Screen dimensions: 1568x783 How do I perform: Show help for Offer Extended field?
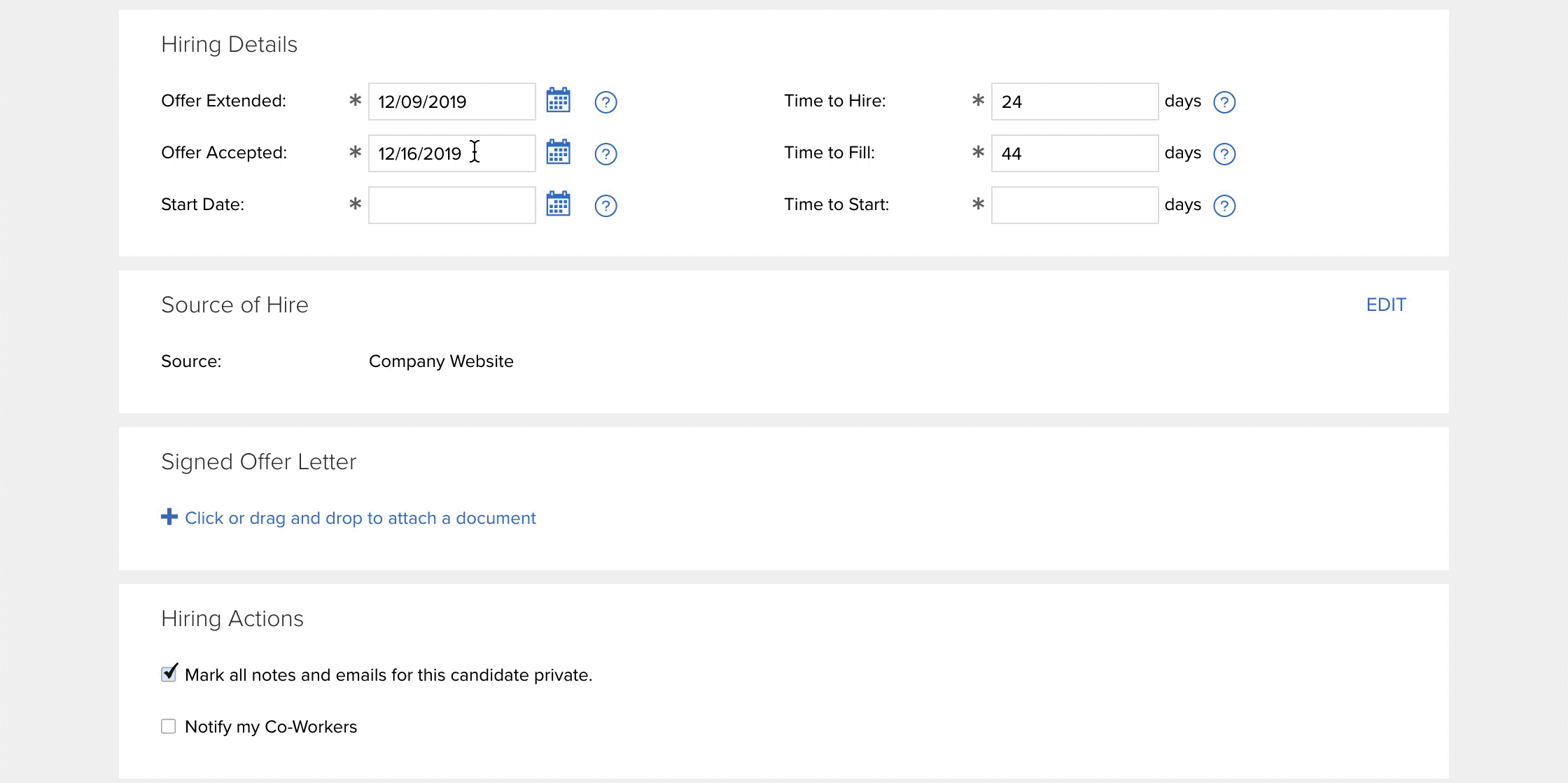tap(605, 102)
